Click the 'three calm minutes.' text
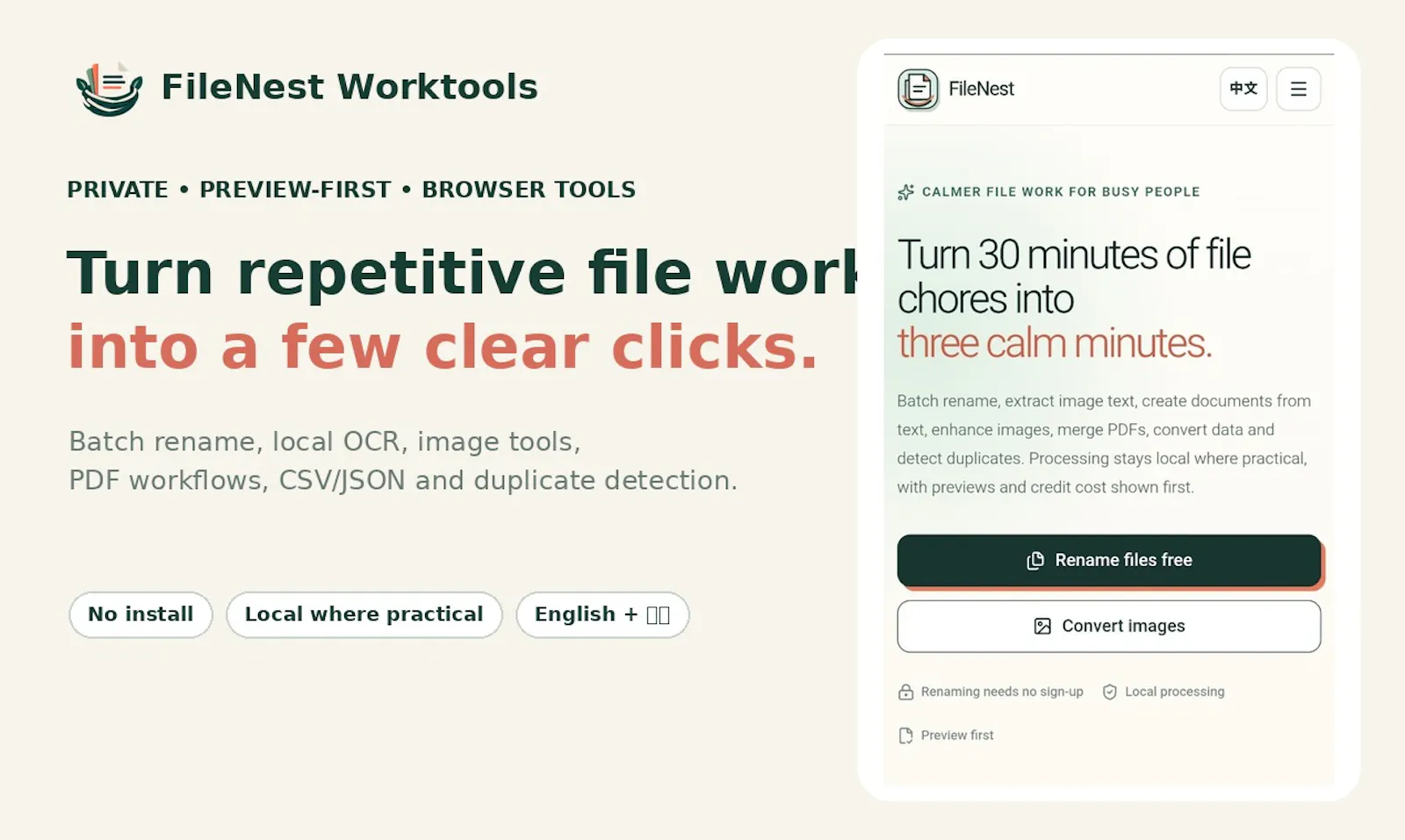The height and width of the screenshot is (840, 1405). 1055,343
